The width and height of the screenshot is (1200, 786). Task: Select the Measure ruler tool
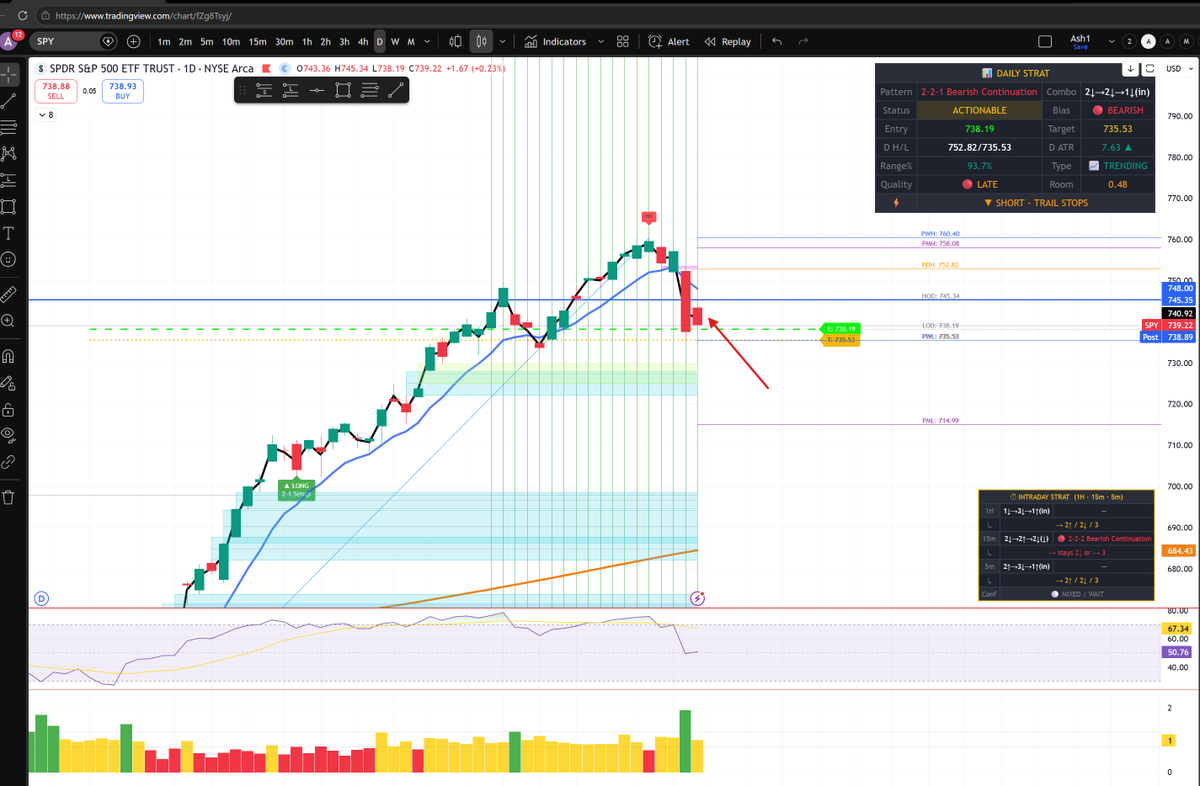(x=9, y=294)
